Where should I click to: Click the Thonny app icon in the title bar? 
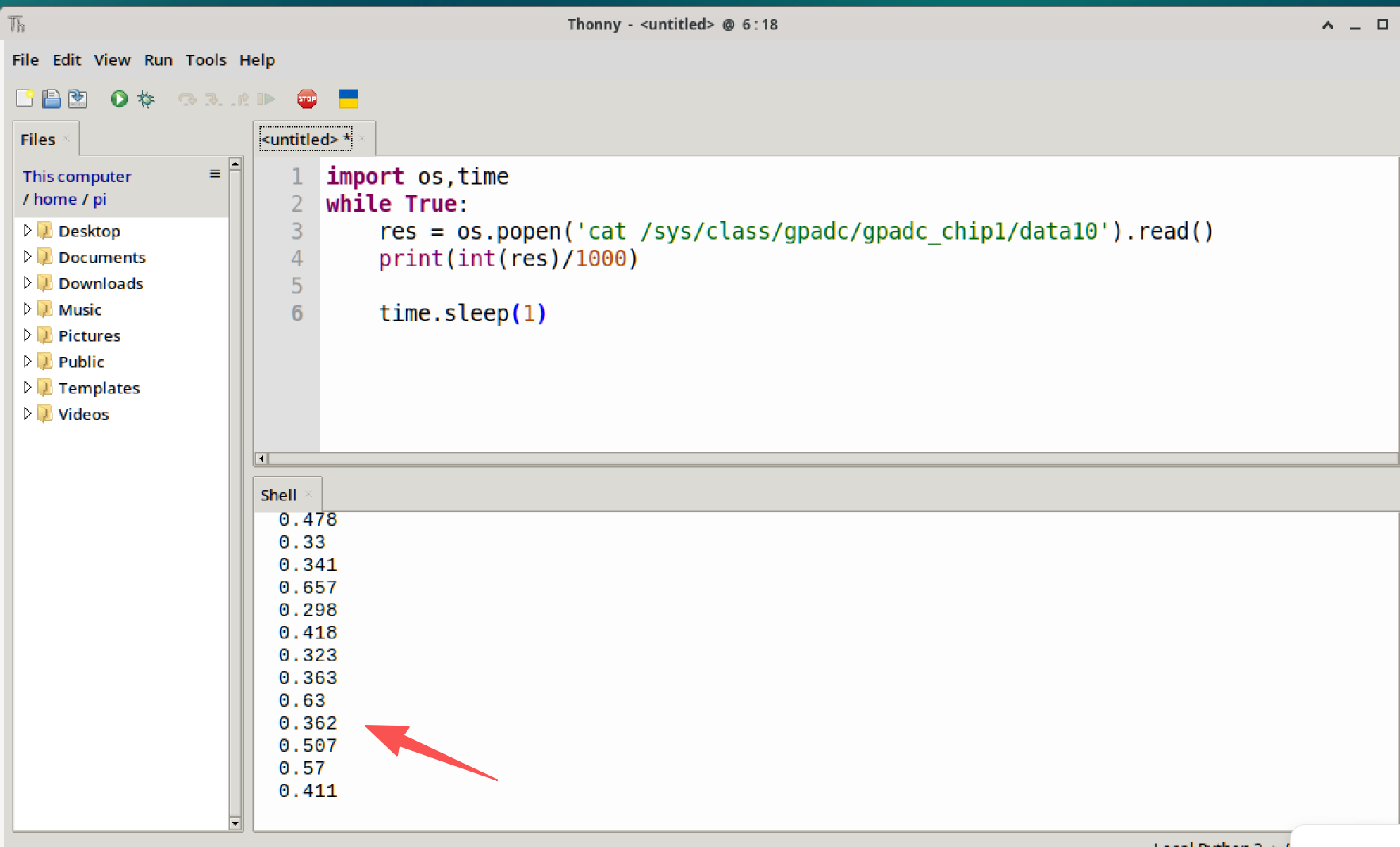17,25
